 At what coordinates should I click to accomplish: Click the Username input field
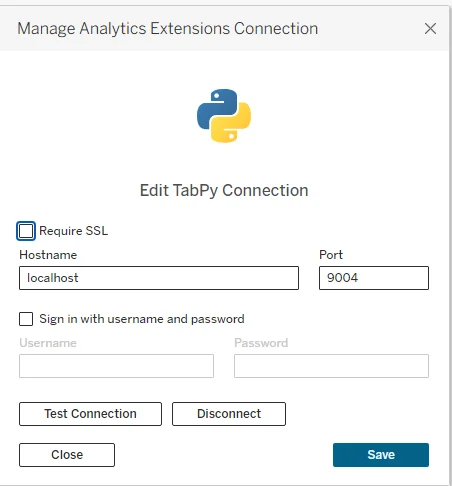[116, 366]
